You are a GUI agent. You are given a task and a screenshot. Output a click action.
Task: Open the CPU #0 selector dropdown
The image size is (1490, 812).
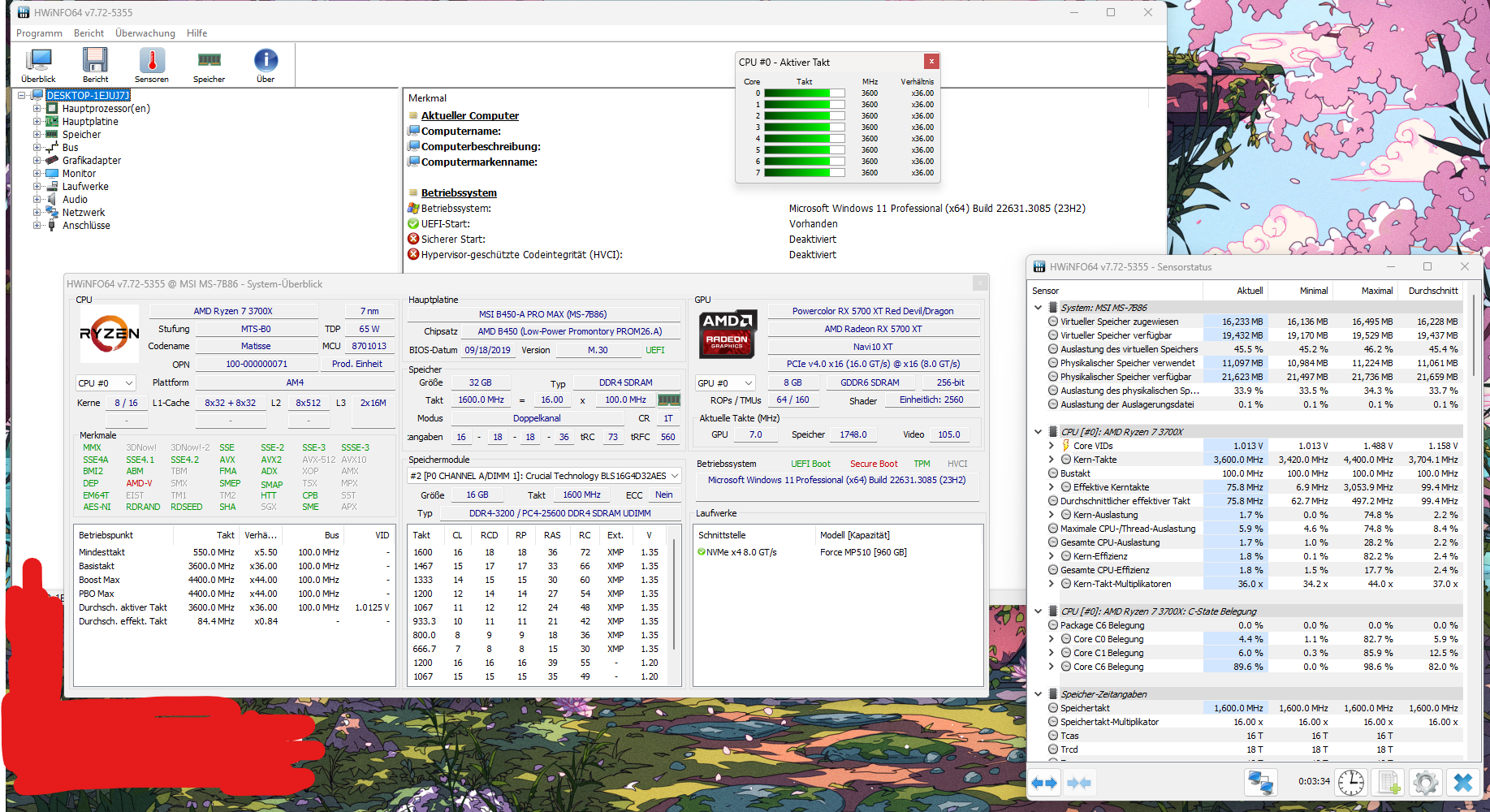(106, 383)
